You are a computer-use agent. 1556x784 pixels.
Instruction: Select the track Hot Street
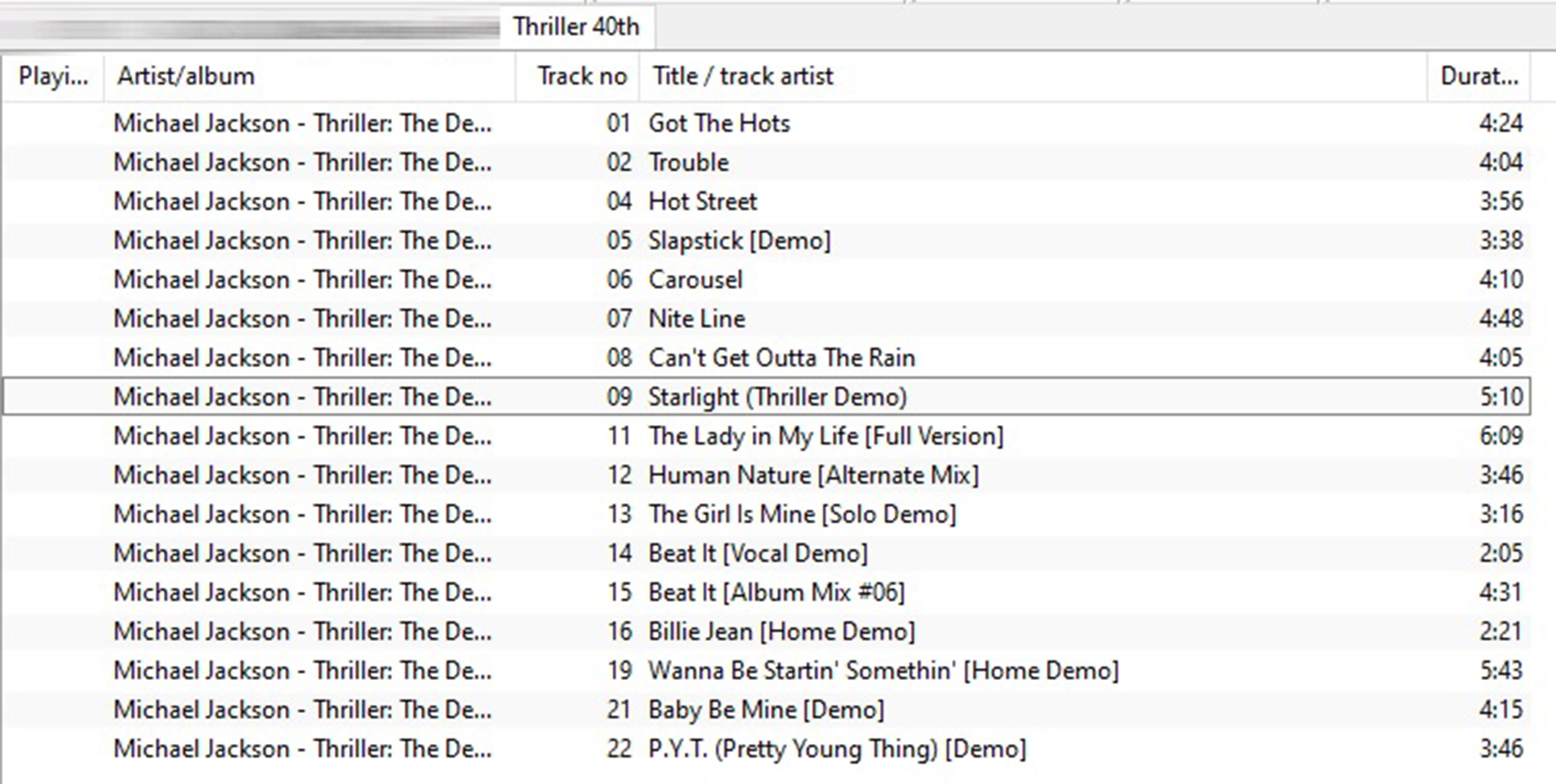[x=702, y=202]
